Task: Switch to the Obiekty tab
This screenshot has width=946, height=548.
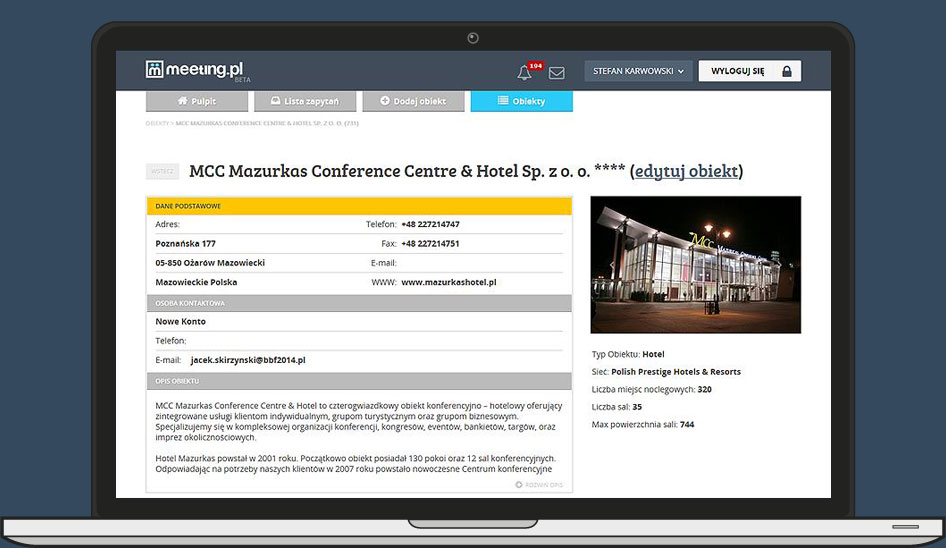Action: point(521,101)
